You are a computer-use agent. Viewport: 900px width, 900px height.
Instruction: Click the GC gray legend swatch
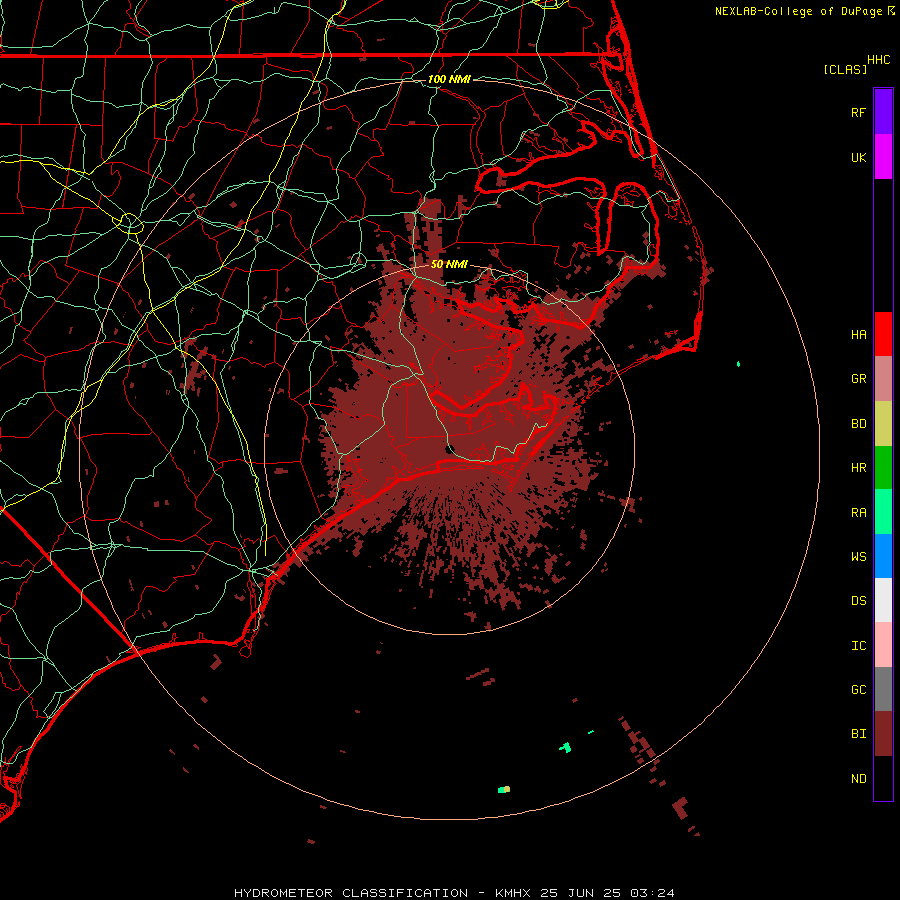(x=883, y=689)
